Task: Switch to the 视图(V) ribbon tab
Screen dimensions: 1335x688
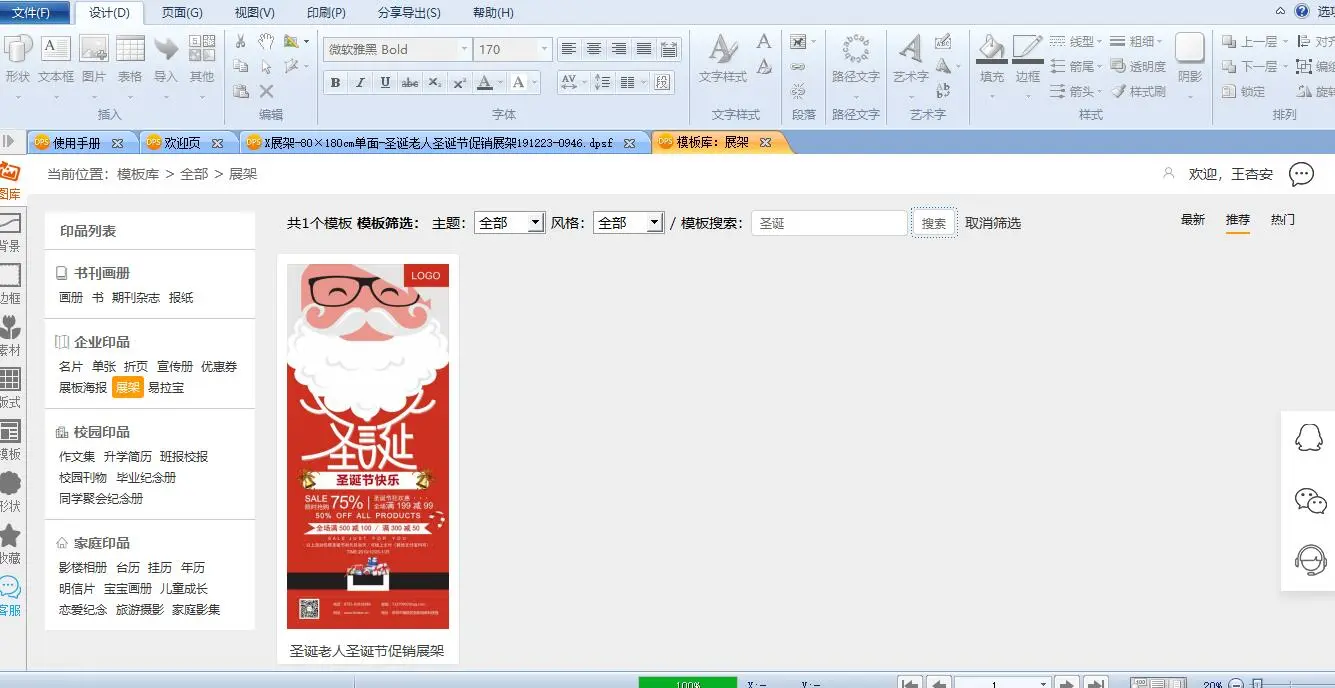Action: (x=254, y=13)
